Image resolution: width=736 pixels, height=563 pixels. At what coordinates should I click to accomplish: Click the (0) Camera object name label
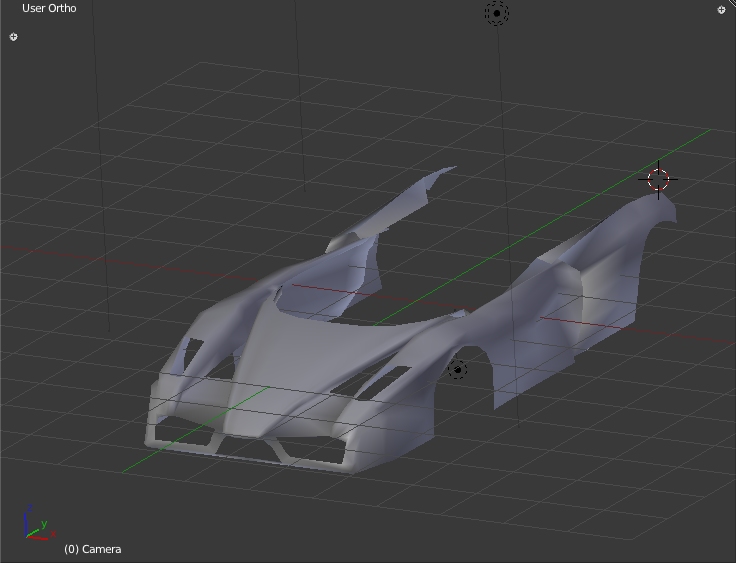[x=93, y=549]
